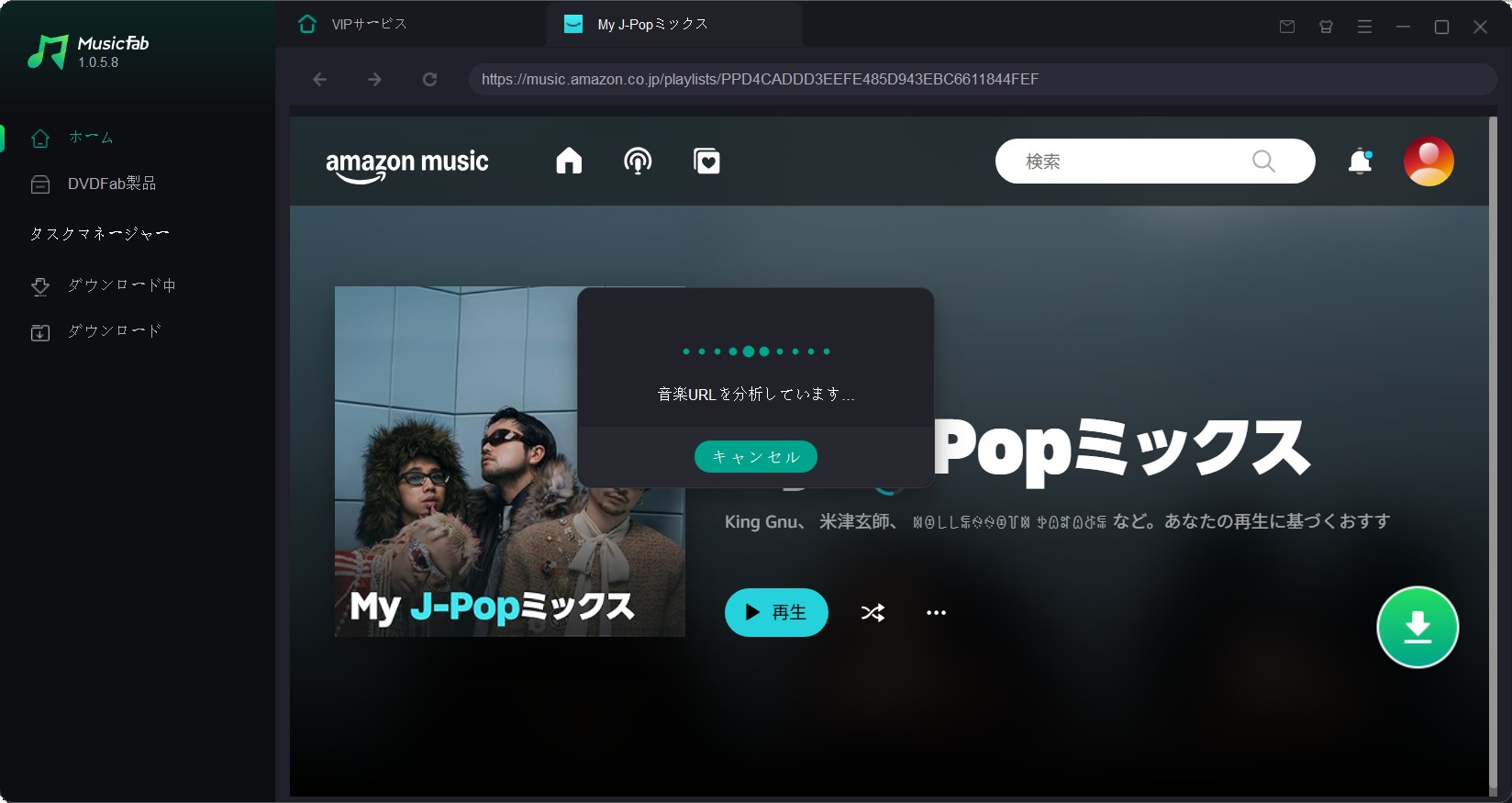Open the hamburger menu in title bar
This screenshot has height=803, width=1512.
1364,27
